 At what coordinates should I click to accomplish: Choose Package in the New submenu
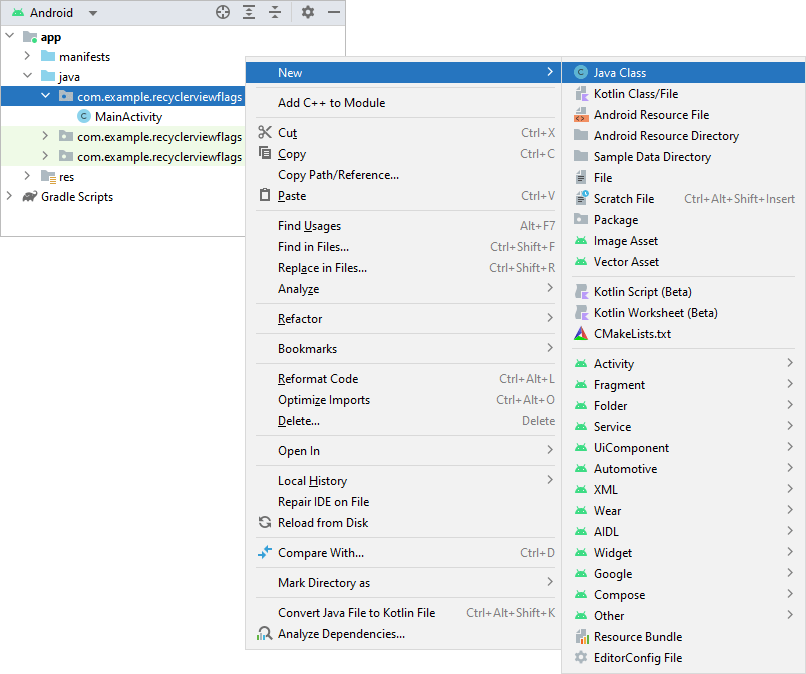coord(684,220)
